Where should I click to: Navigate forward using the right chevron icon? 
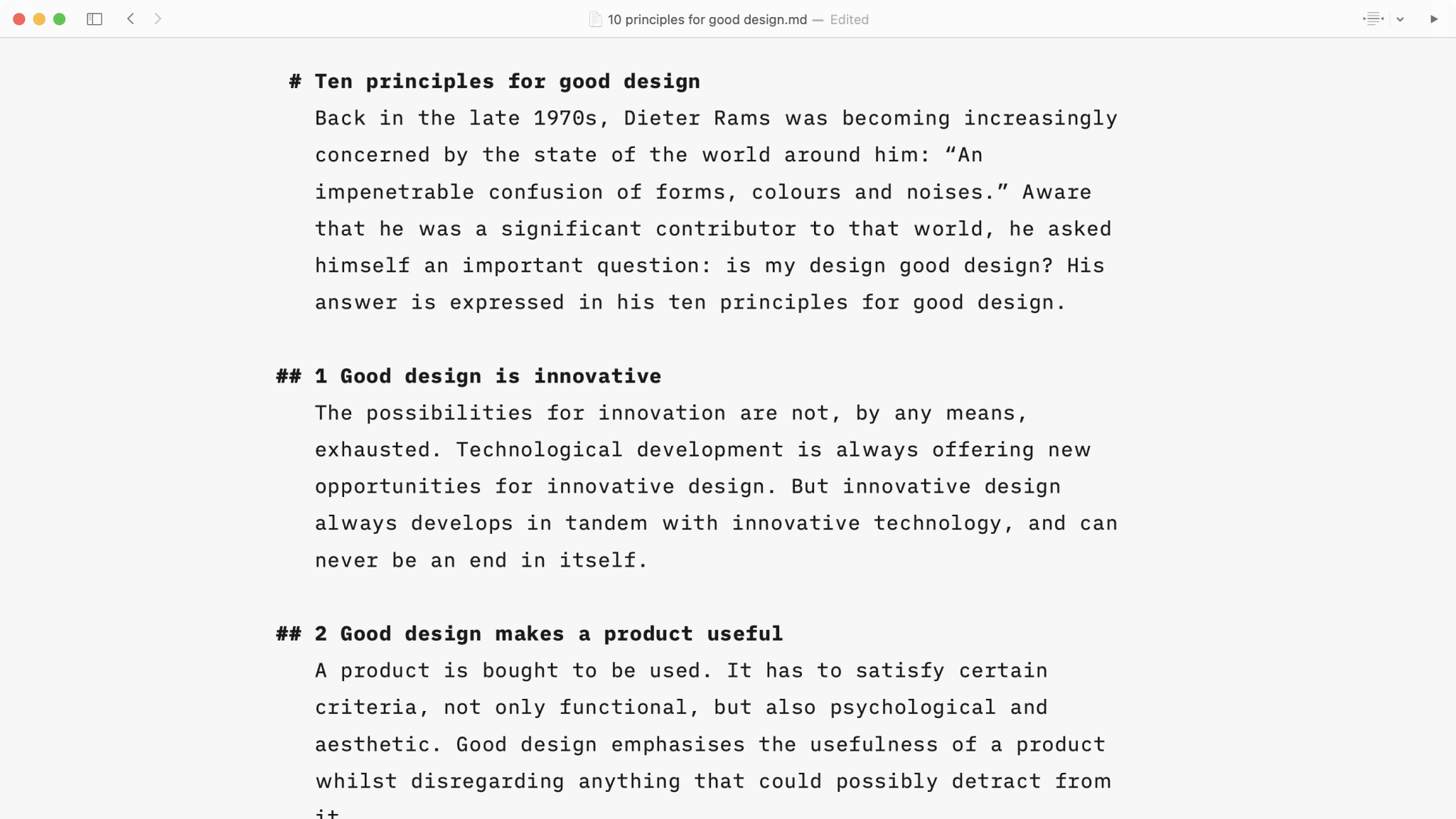[x=158, y=19]
